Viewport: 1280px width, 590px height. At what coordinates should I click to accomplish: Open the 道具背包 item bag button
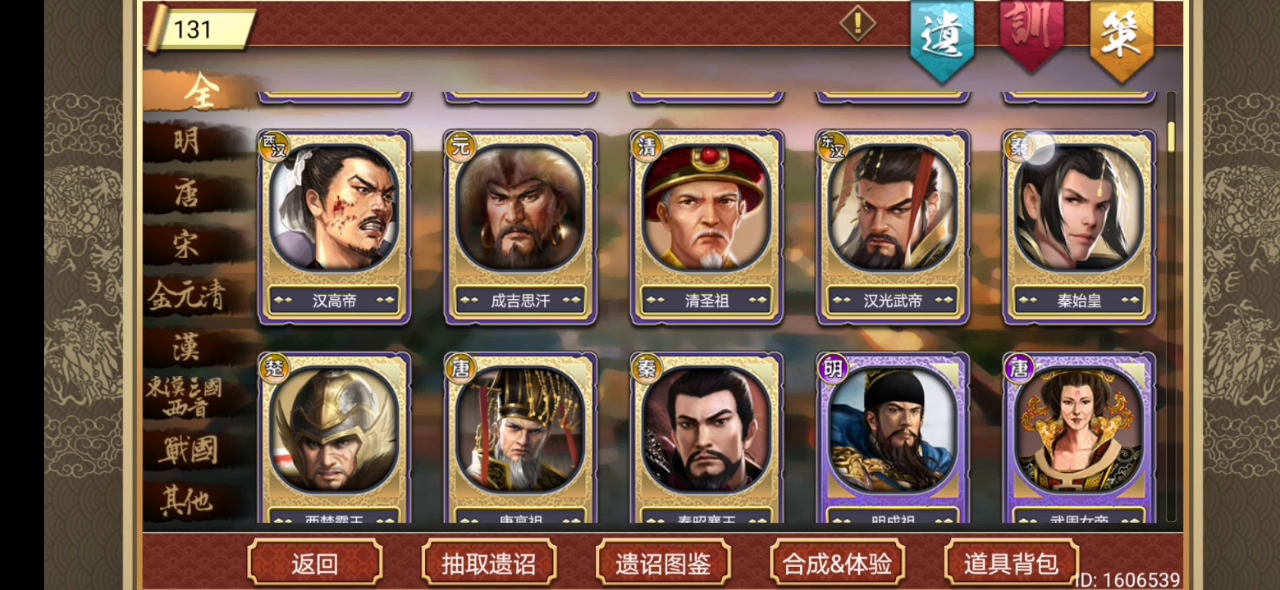[1011, 563]
